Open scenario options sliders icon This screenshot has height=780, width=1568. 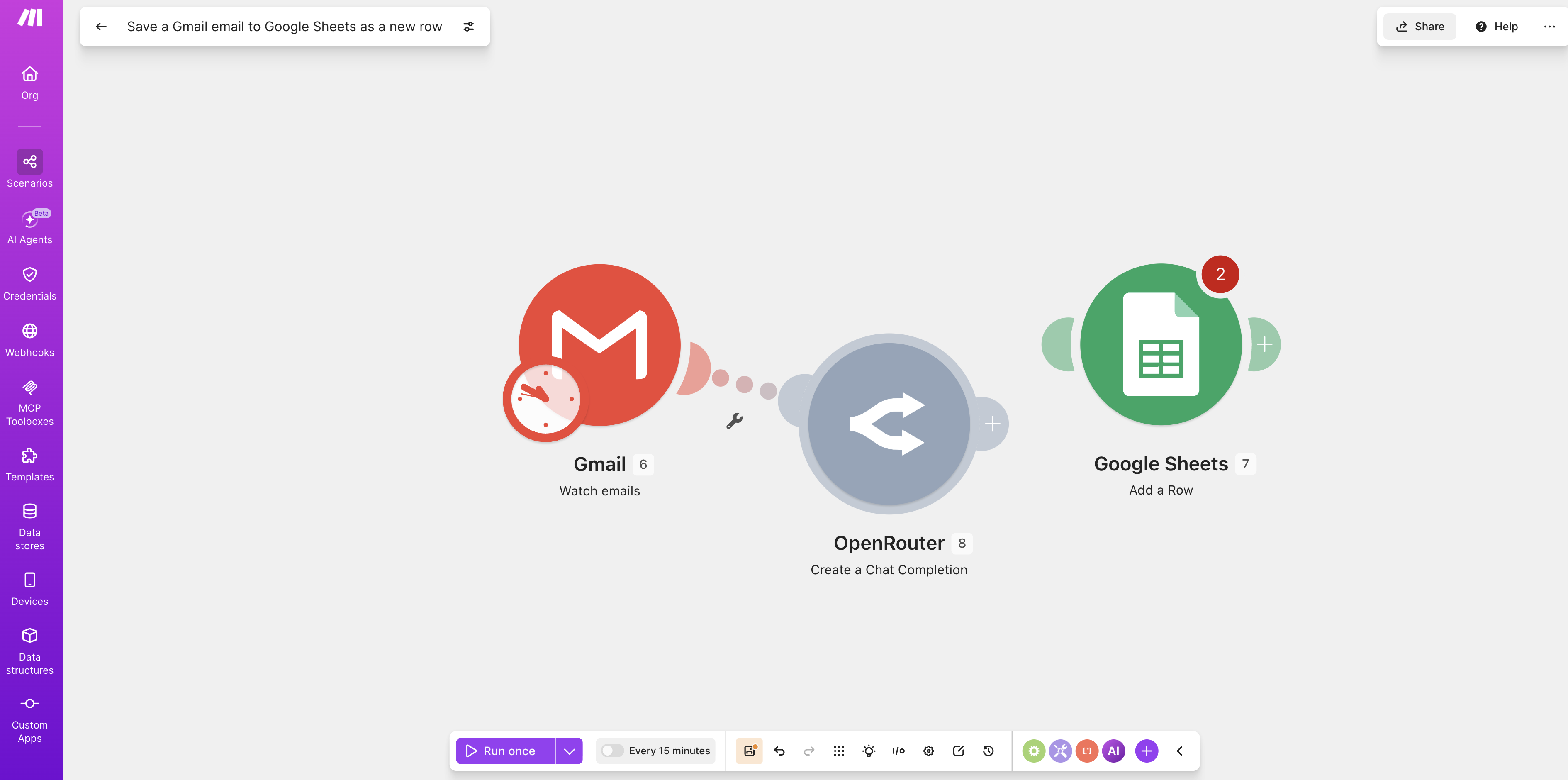(469, 26)
